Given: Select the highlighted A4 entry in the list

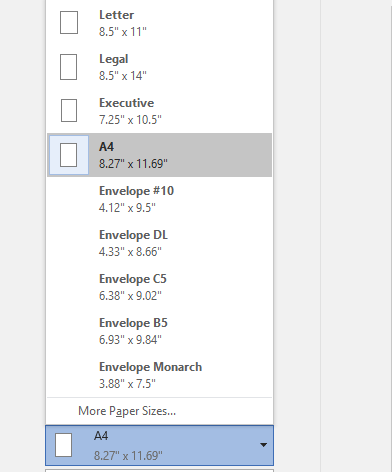Looking at the screenshot, I should [x=159, y=155].
